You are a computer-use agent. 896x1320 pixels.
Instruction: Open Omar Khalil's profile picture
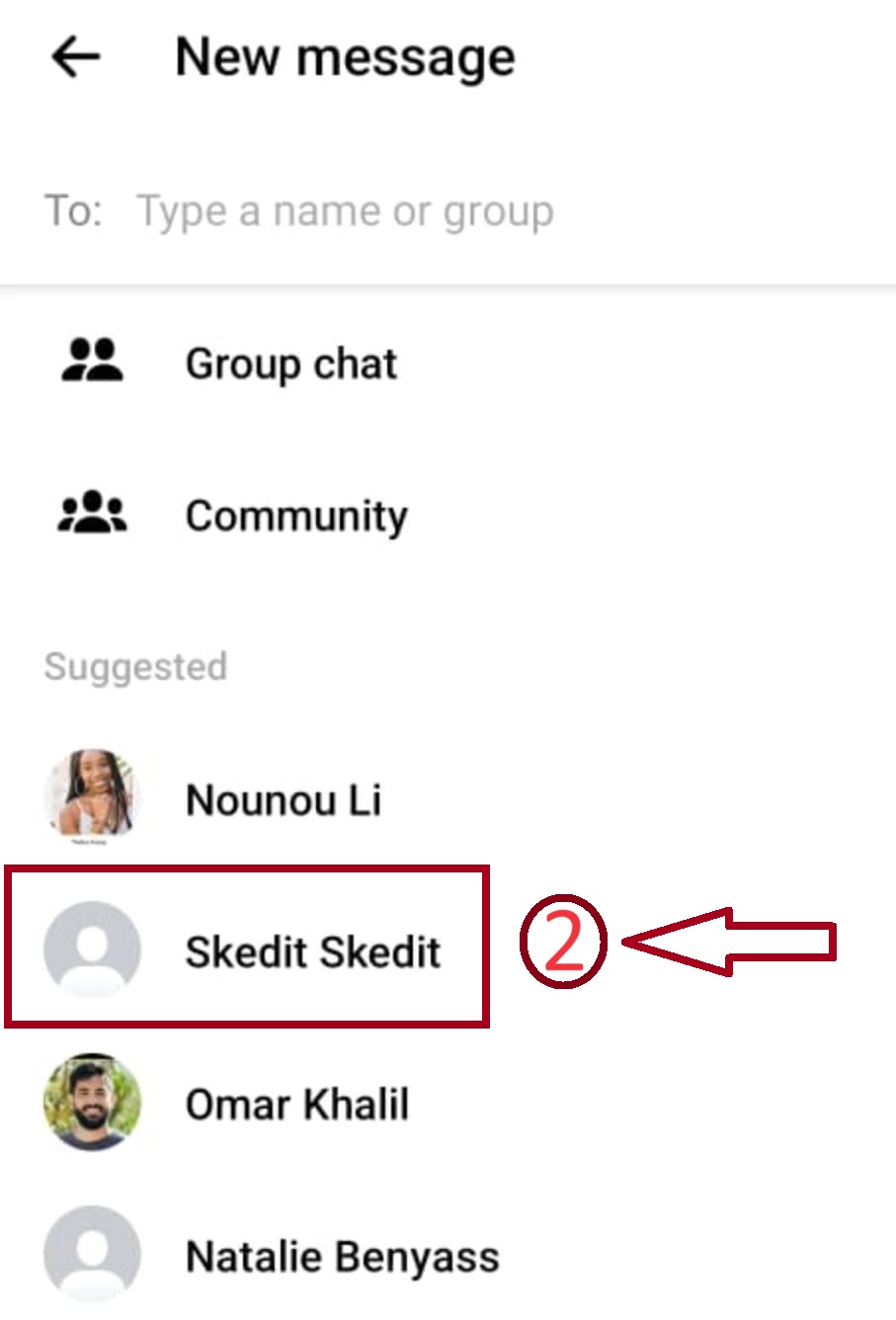coord(92,1102)
